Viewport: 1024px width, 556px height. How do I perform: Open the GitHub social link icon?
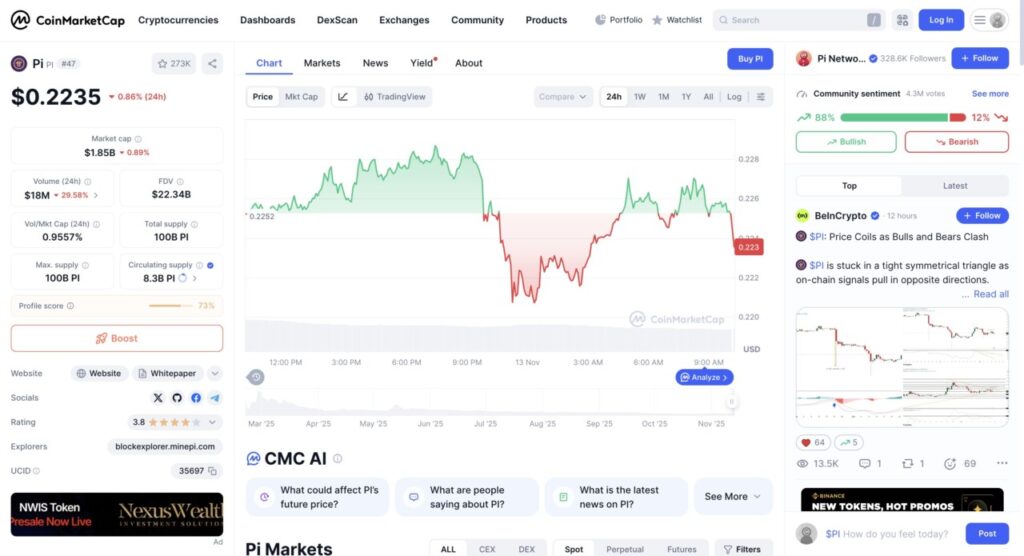tap(177, 398)
